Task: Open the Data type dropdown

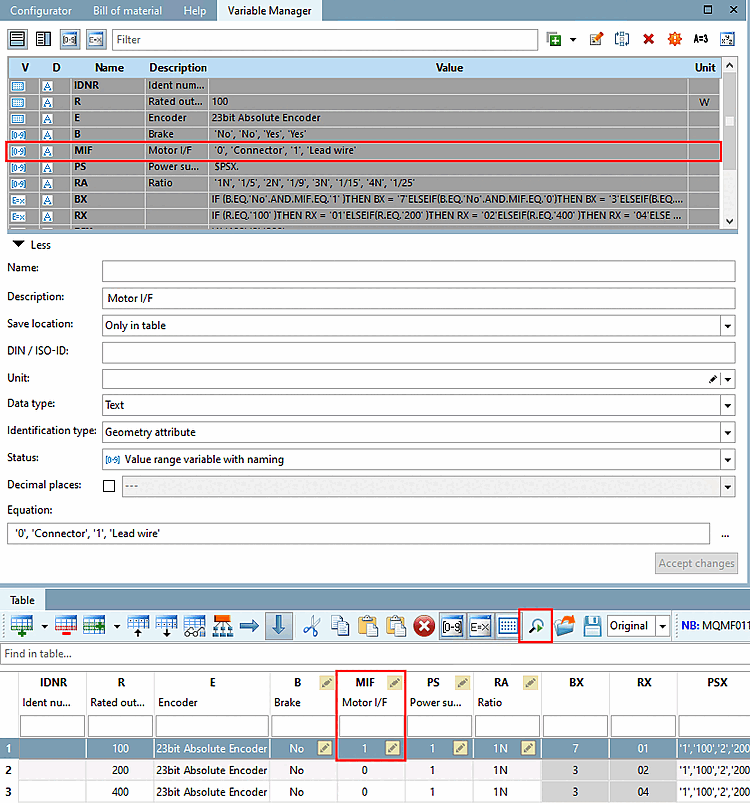Action: click(727, 406)
